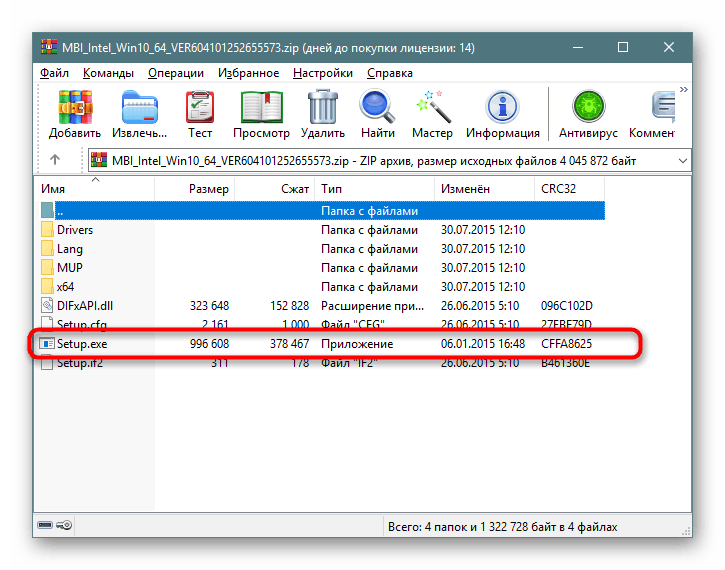Image resolution: width=725 pixels, height=570 pixels.
Task: Click the Drivers folder icon
Action: pyautogui.click(x=47, y=229)
